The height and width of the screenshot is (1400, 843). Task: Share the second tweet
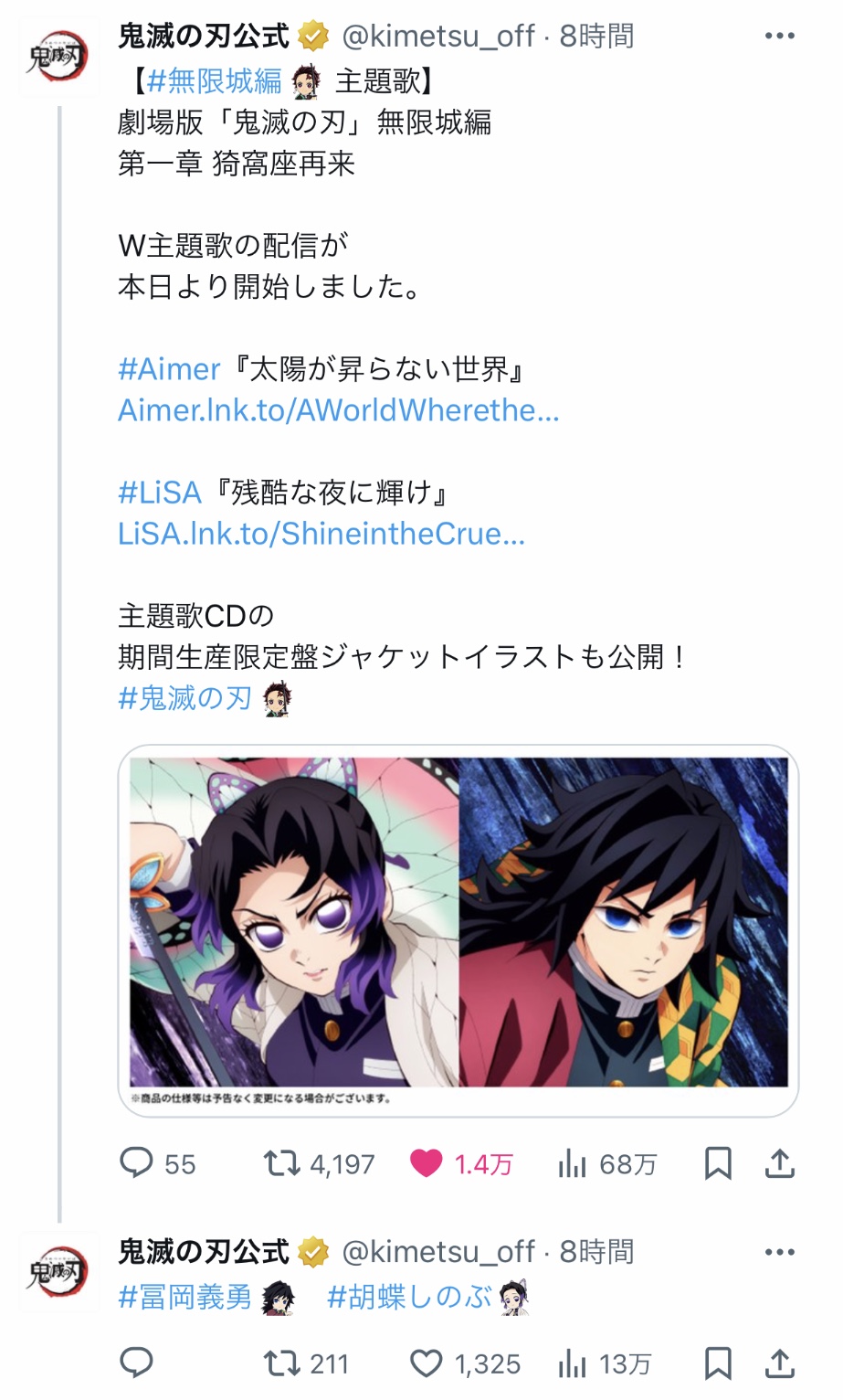point(779,1363)
